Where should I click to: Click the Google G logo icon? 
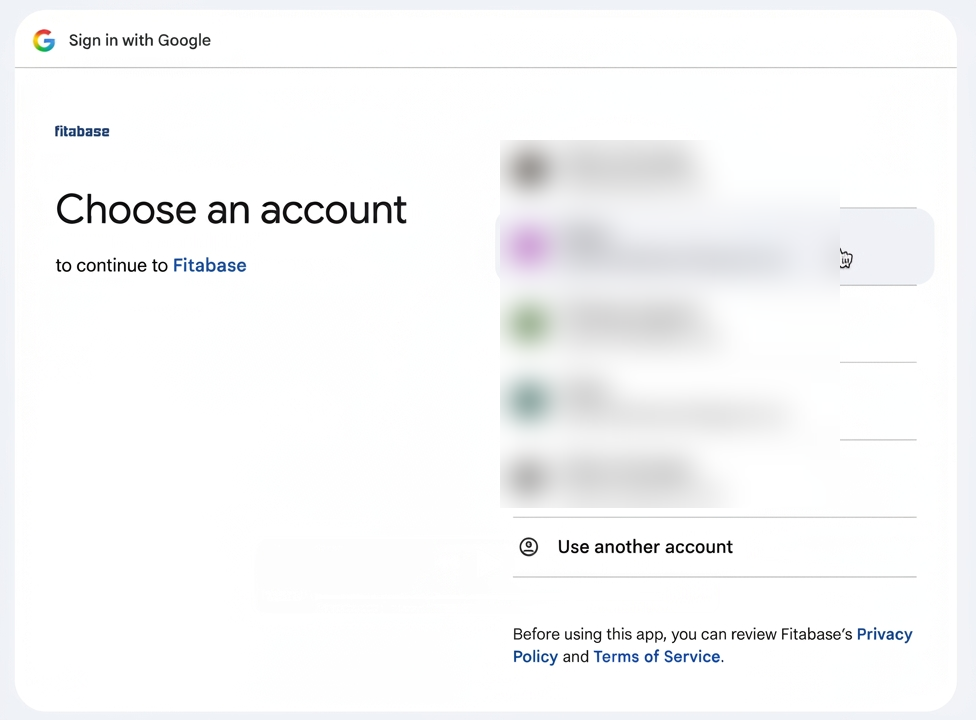[x=44, y=40]
